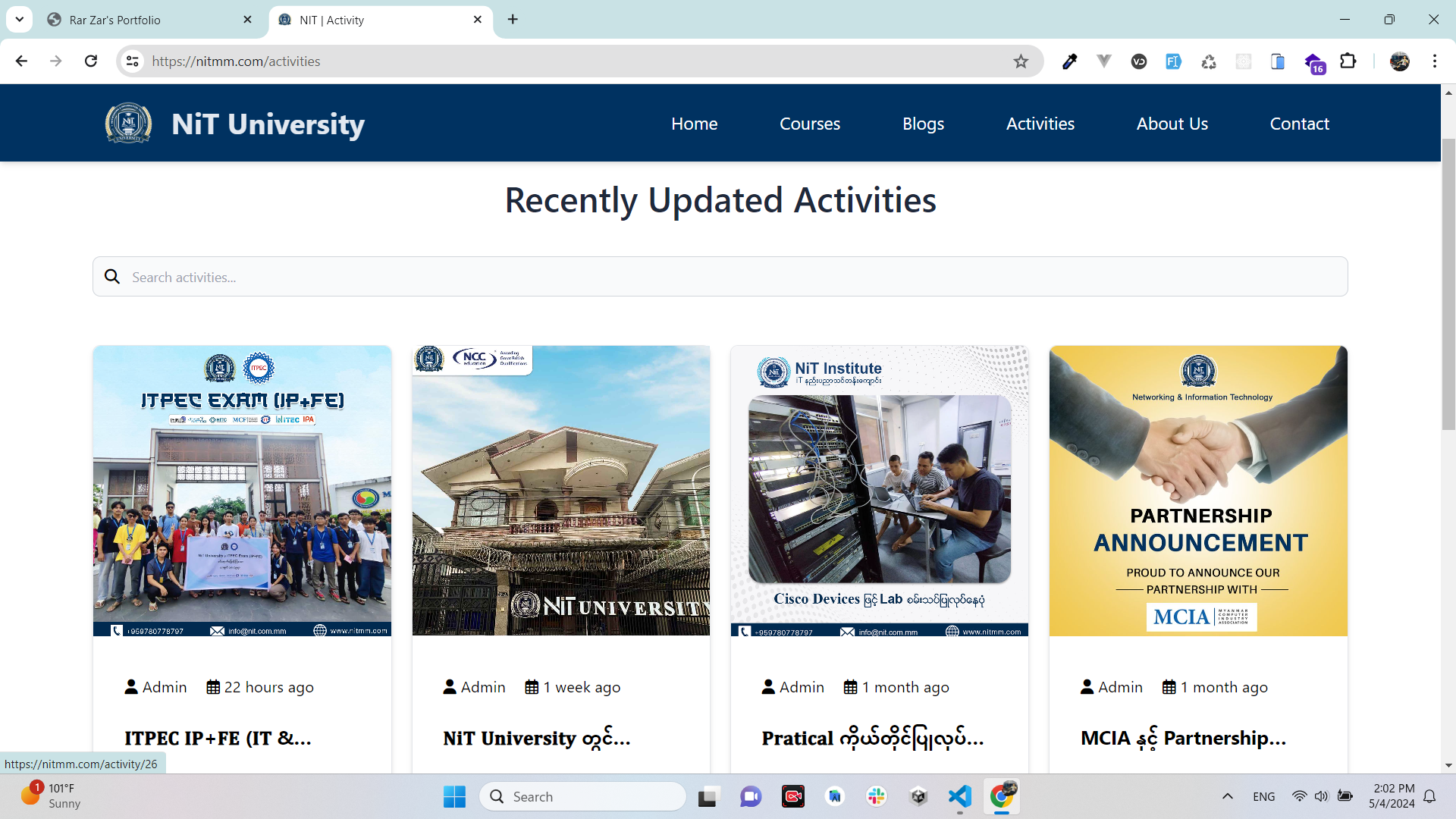Open Windows Start menu
This screenshot has width=1456, height=819.
pos(454,796)
